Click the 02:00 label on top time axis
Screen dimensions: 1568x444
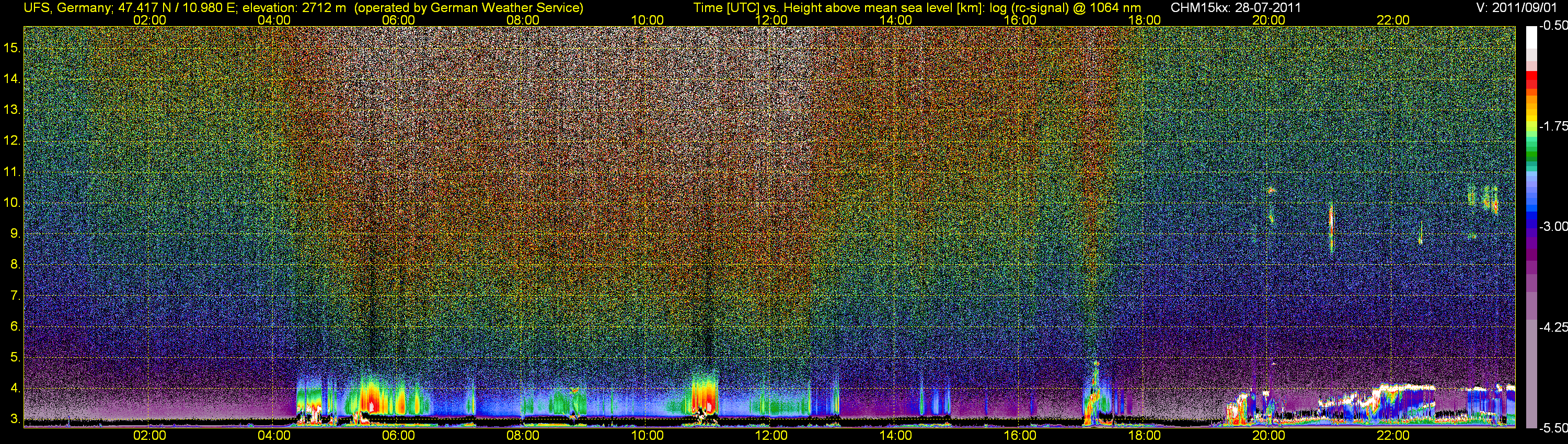[149, 20]
